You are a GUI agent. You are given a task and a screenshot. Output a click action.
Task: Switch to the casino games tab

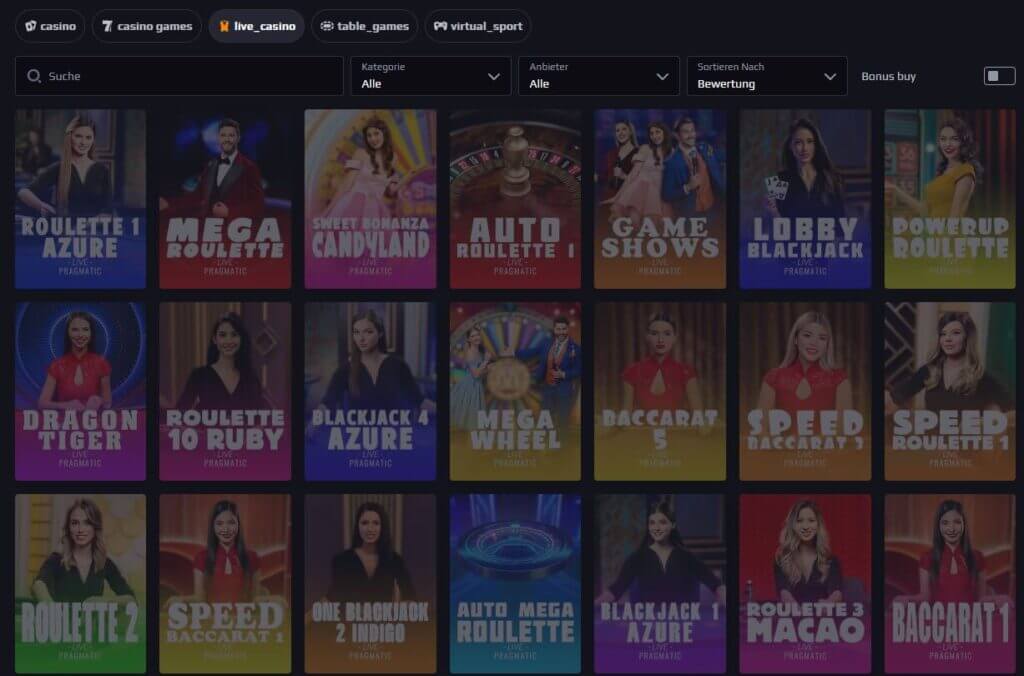(x=147, y=26)
